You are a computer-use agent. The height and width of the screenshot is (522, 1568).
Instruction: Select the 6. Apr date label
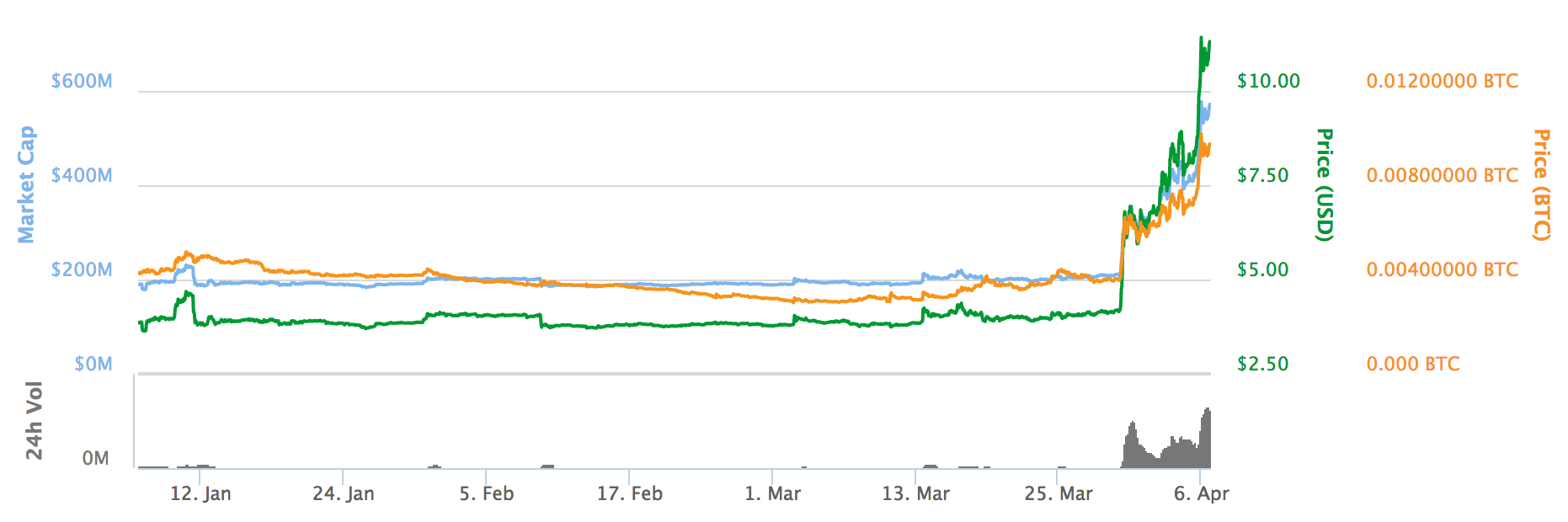[x=1202, y=494]
